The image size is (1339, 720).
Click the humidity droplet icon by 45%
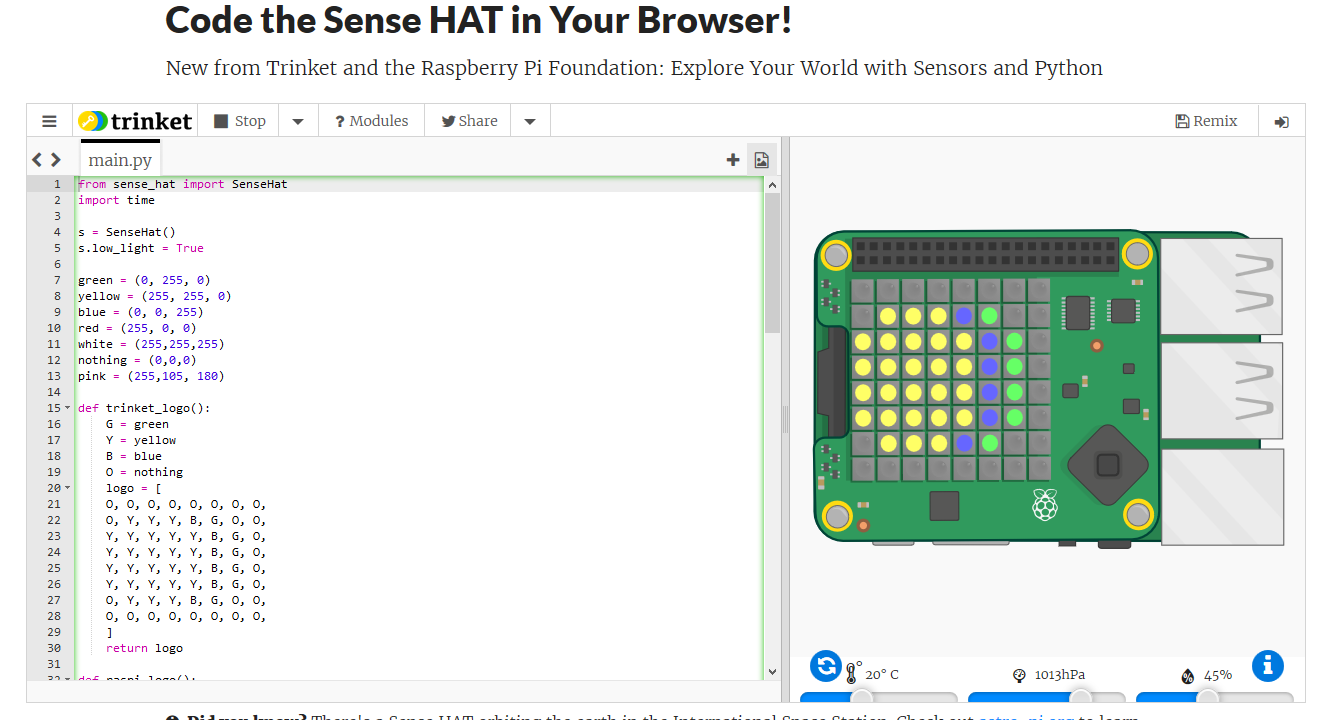[1187, 676]
